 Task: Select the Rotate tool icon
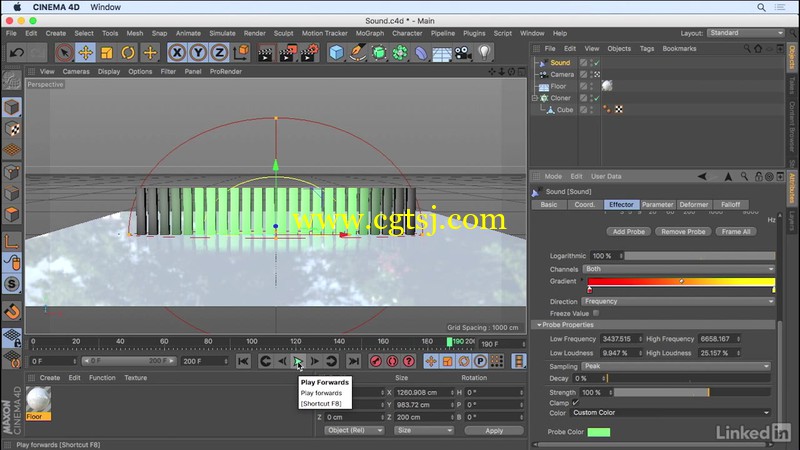click(128, 53)
